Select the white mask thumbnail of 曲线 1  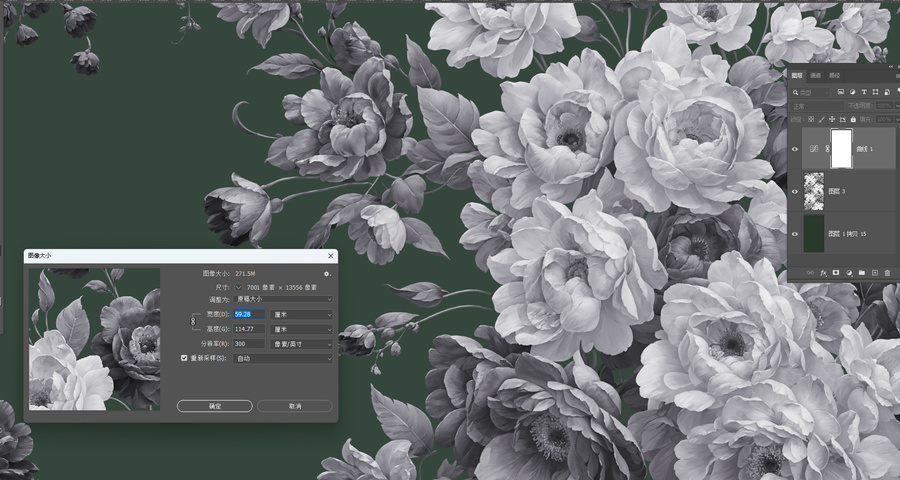[x=841, y=149]
